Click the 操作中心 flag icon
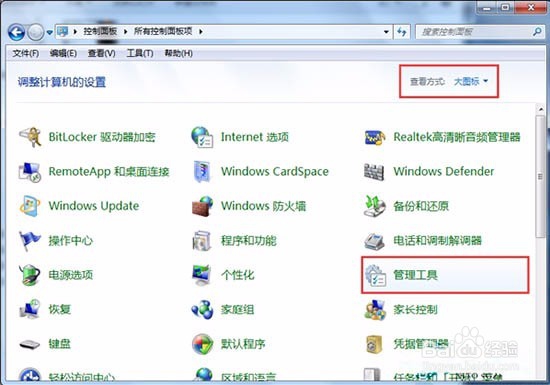The width and height of the screenshot is (550, 385). (30, 241)
